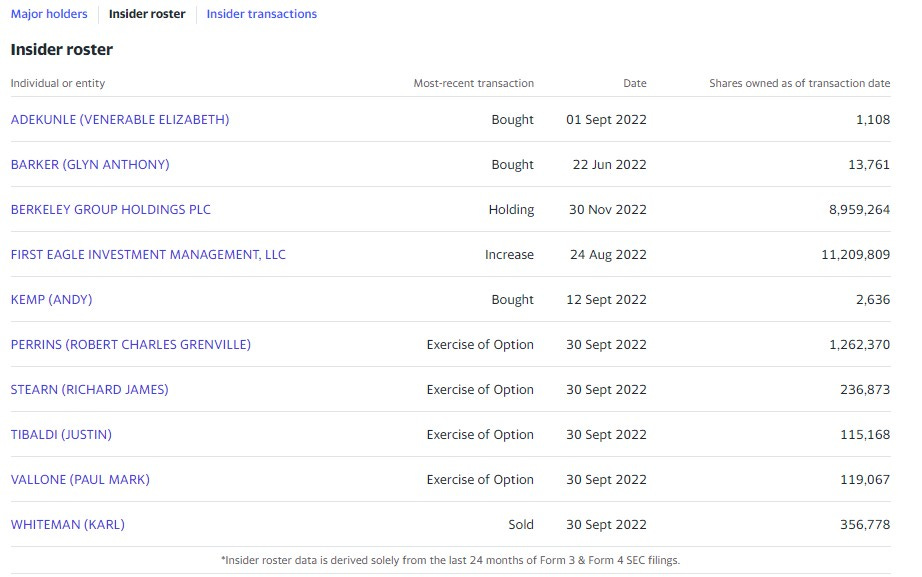Select the shares value 2,636

(x=873, y=299)
